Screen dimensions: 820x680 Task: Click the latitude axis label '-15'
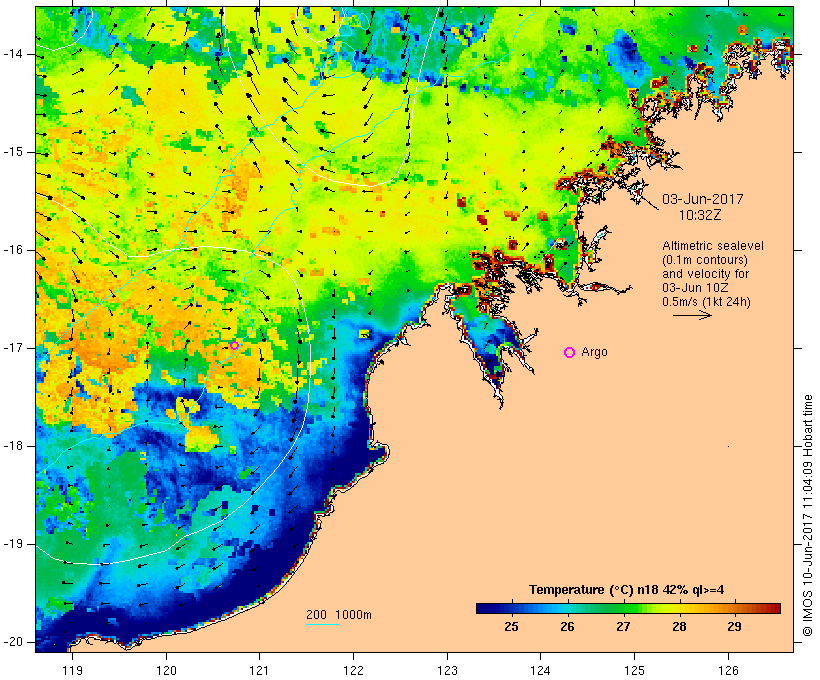[x=12, y=152]
